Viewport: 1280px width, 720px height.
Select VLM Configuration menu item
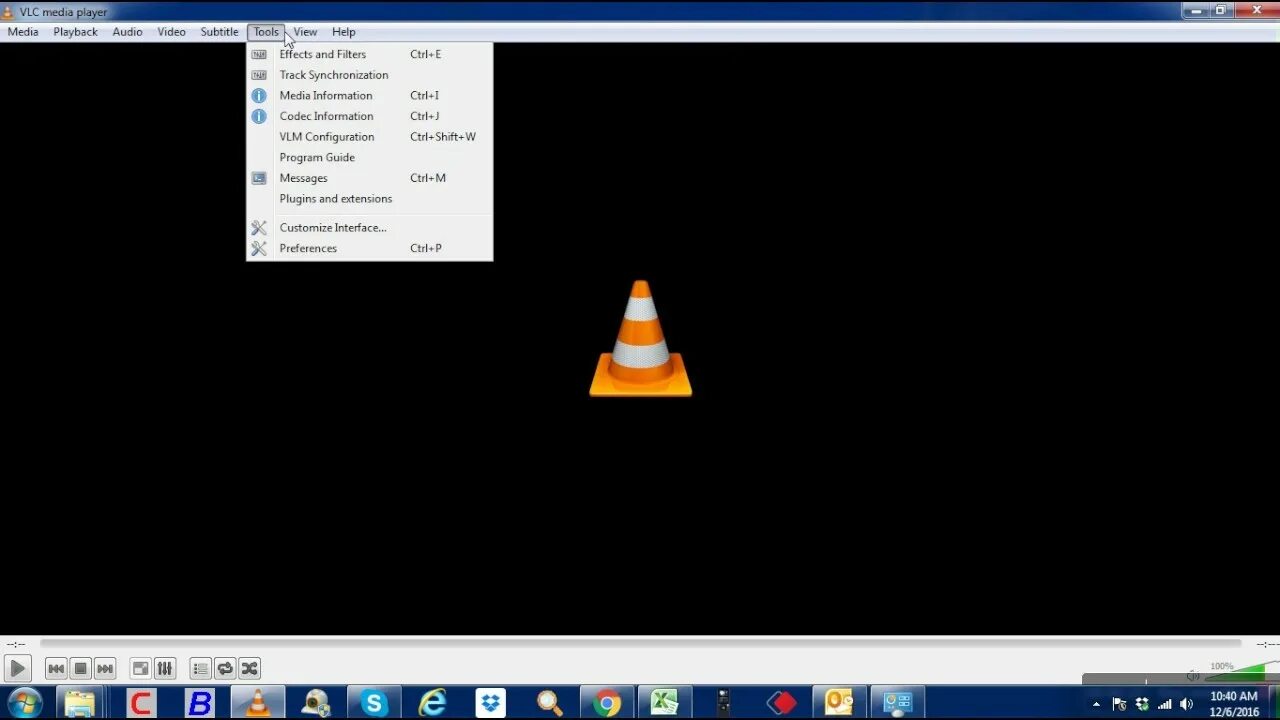coord(369,137)
